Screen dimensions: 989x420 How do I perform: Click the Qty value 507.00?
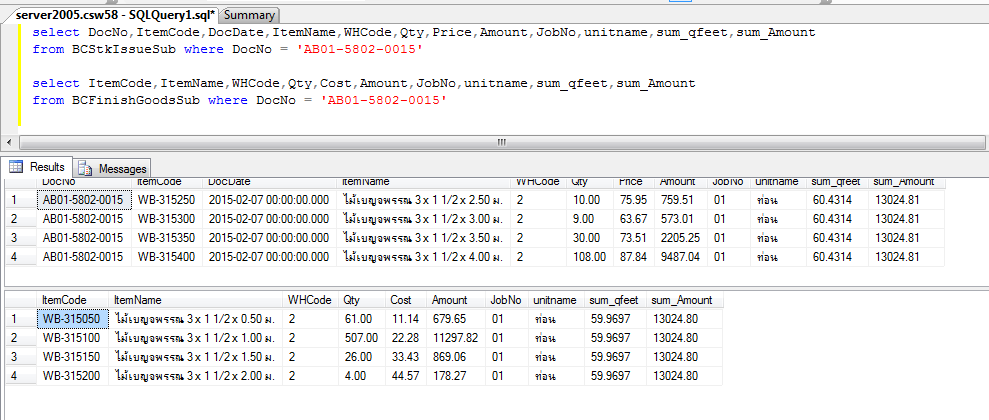point(362,338)
